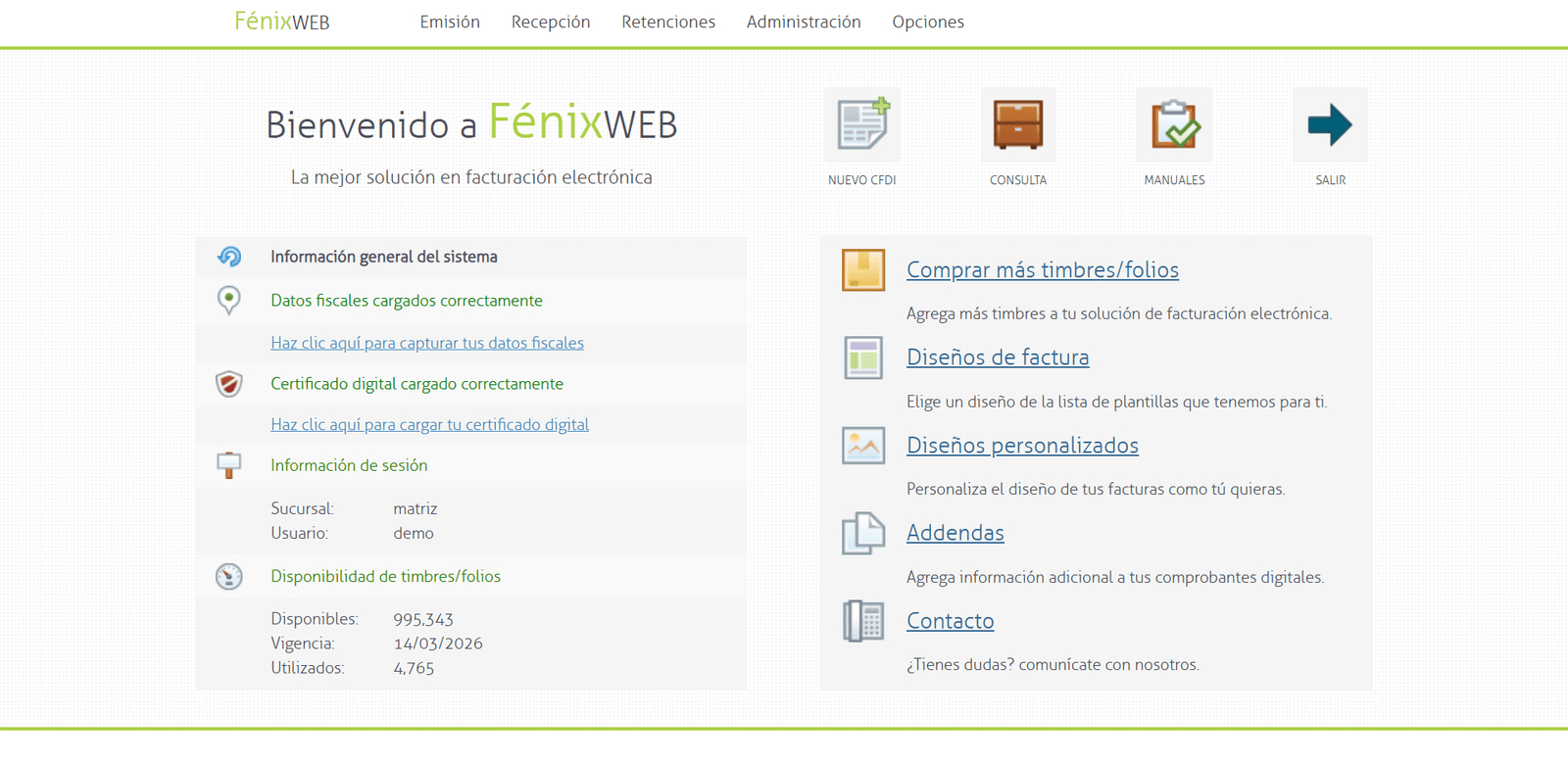Click the Datos fiscales cargados correctamente text

pyautogui.click(x=407, y=301)
